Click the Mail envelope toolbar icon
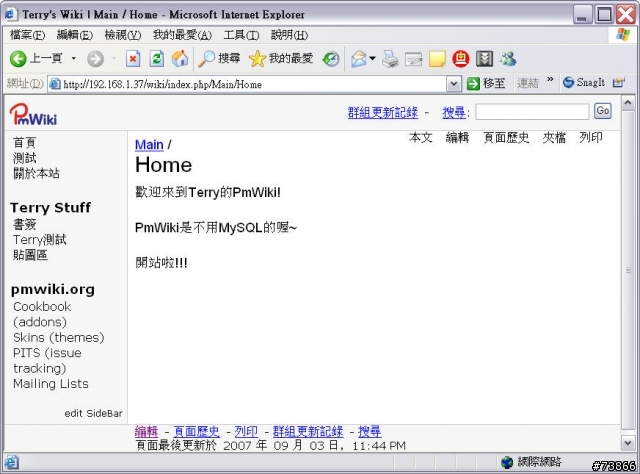This screenshot has width=640, height=474. tap(359, 59)
